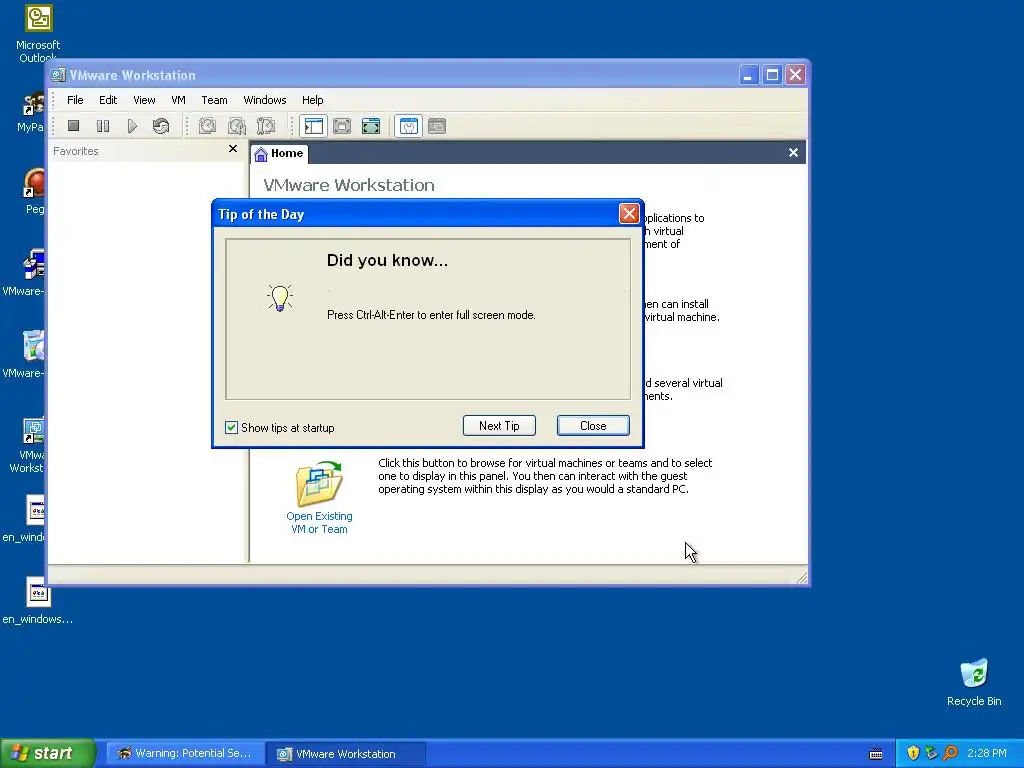Close the Favorites pane with its X
The image size is (1024, 768).
coord(232,149)
